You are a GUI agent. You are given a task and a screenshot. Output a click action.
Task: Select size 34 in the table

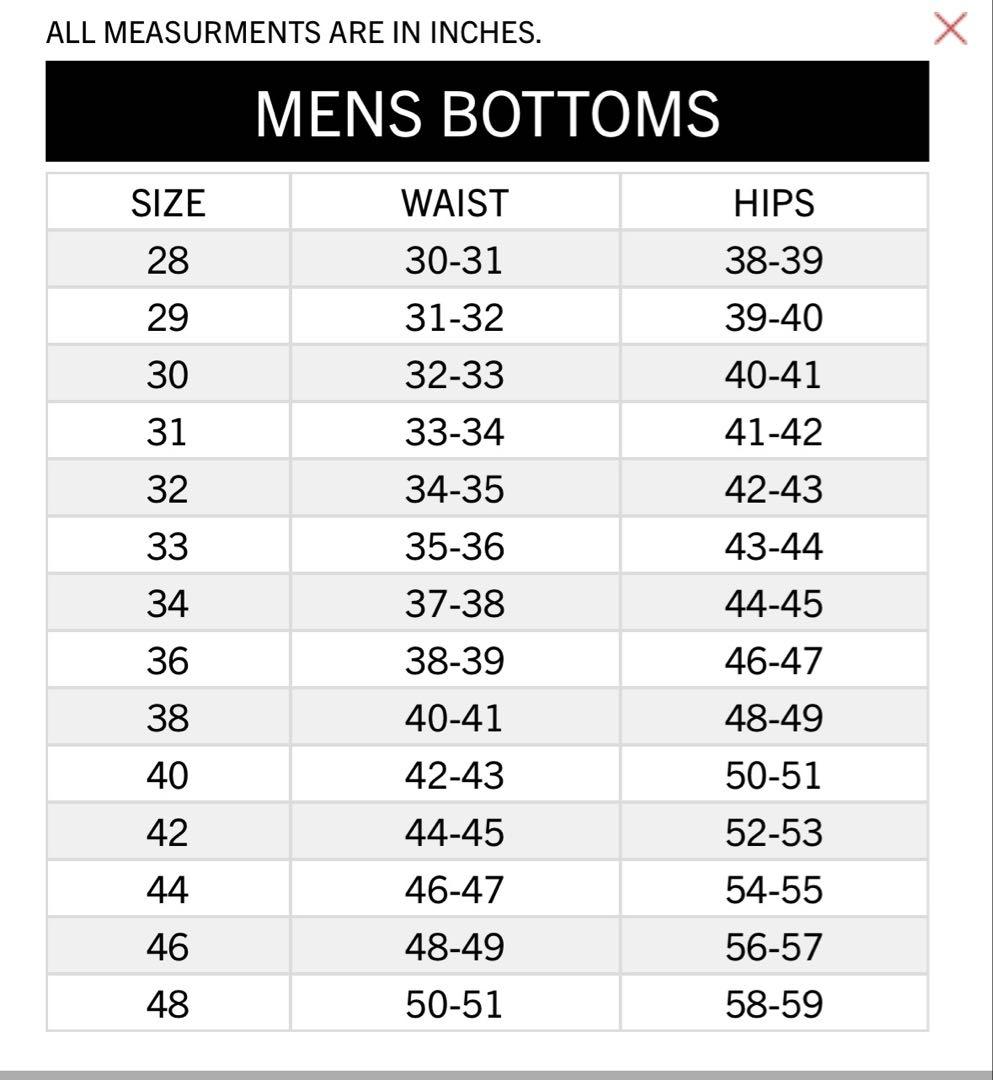pyautogui.click(x=168, y=604)
